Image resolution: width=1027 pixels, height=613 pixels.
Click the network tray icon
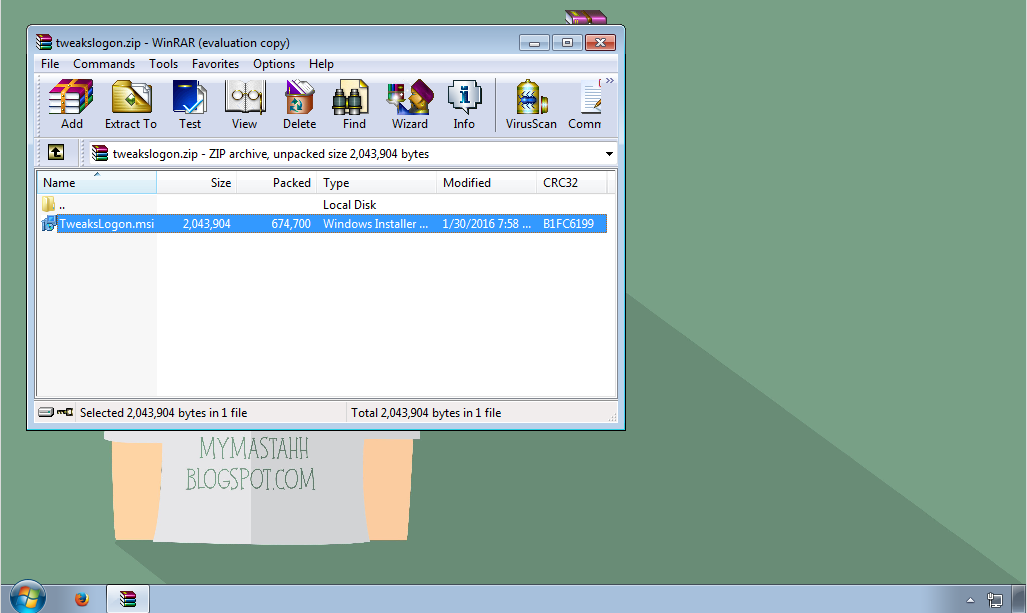point(994,599)
